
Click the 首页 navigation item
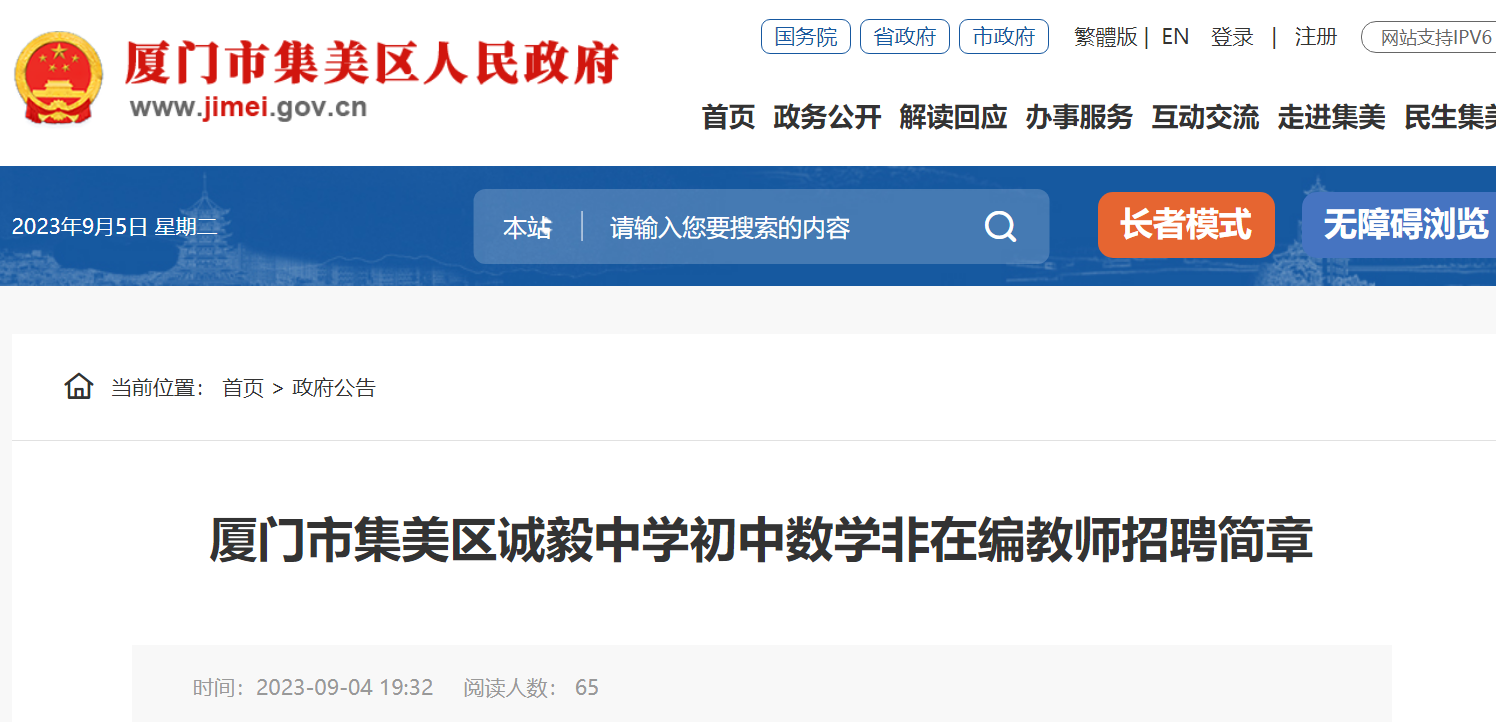click(x=728, y=117)
